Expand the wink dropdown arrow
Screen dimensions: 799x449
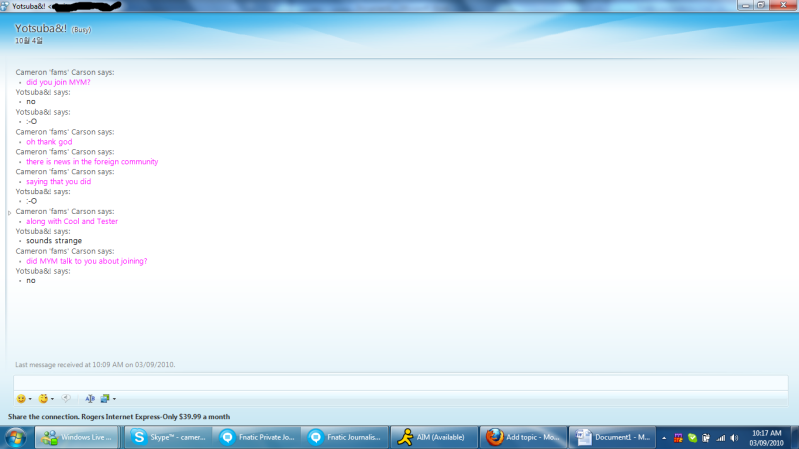pos(52,399)
